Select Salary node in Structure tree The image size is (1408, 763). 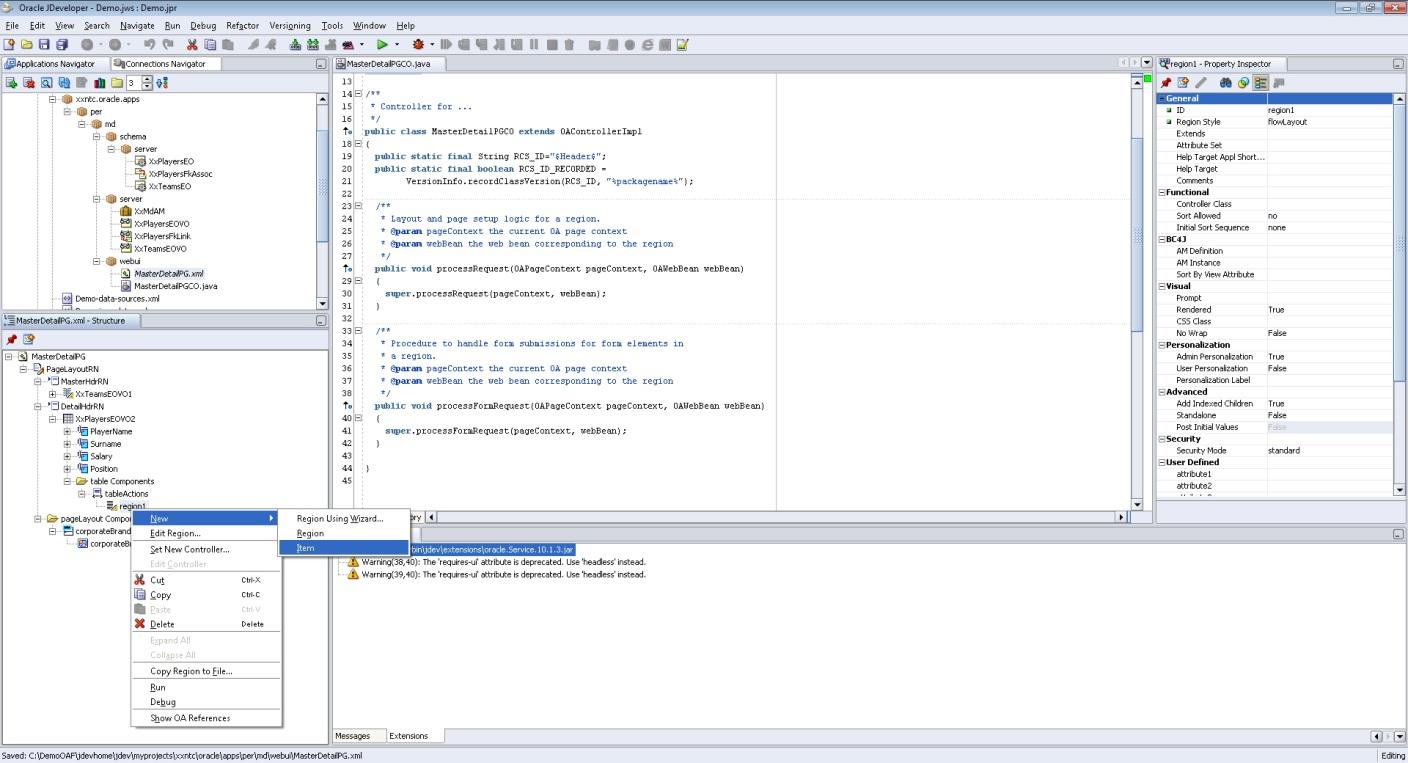[101, 456]
